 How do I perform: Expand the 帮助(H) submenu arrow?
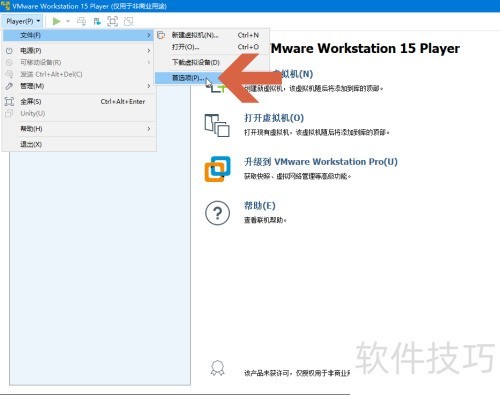pyautogui.click(x=149, y=129)
